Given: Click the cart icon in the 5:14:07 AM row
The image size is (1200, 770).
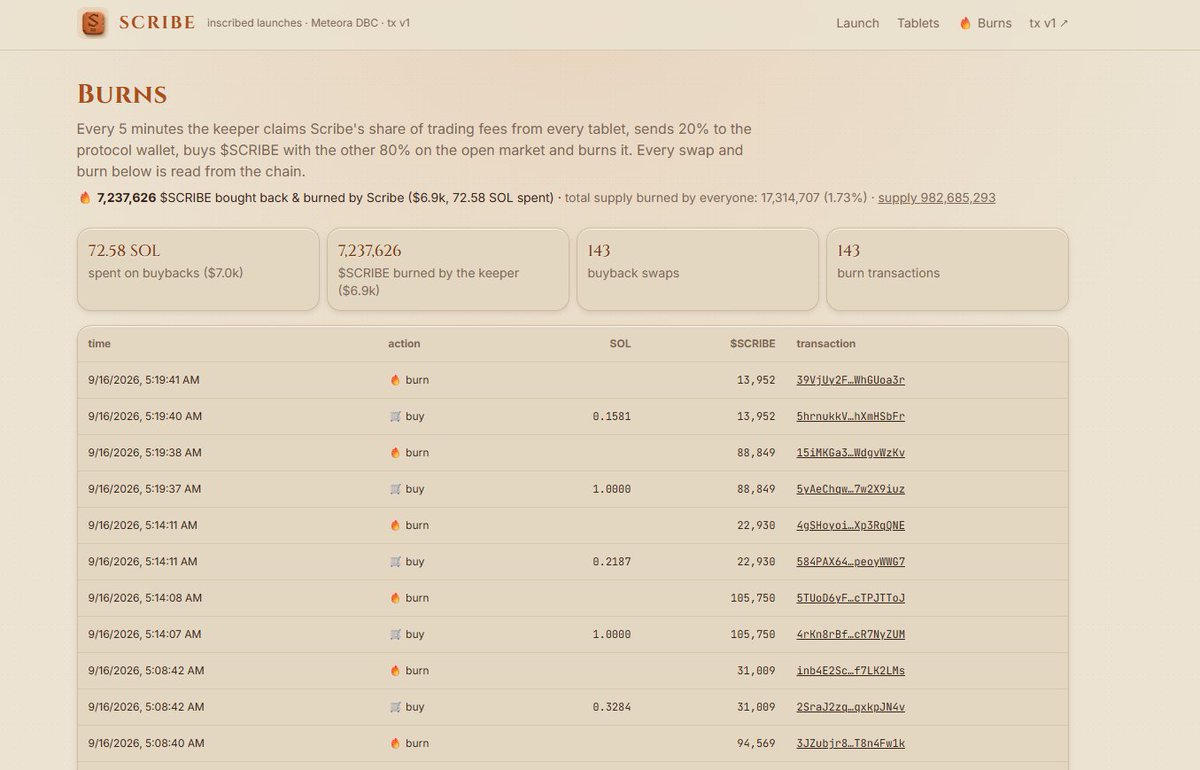Looking at the screenshot, I should 395,634.
